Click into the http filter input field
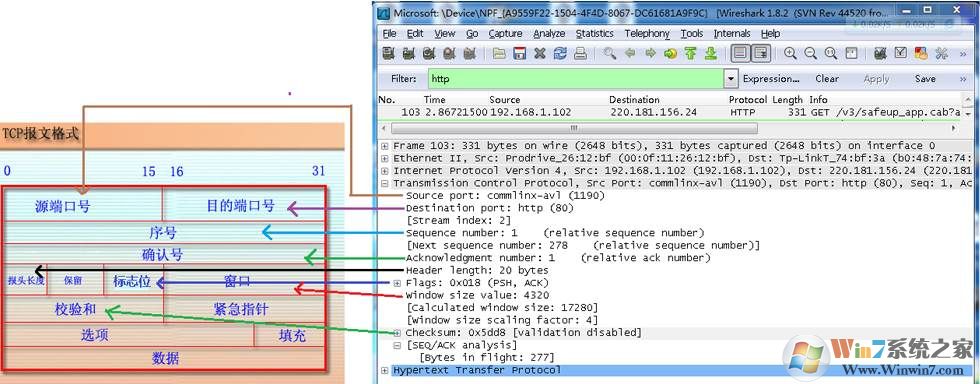Viewport: 980px width, 384px height. tap(576, 79)
